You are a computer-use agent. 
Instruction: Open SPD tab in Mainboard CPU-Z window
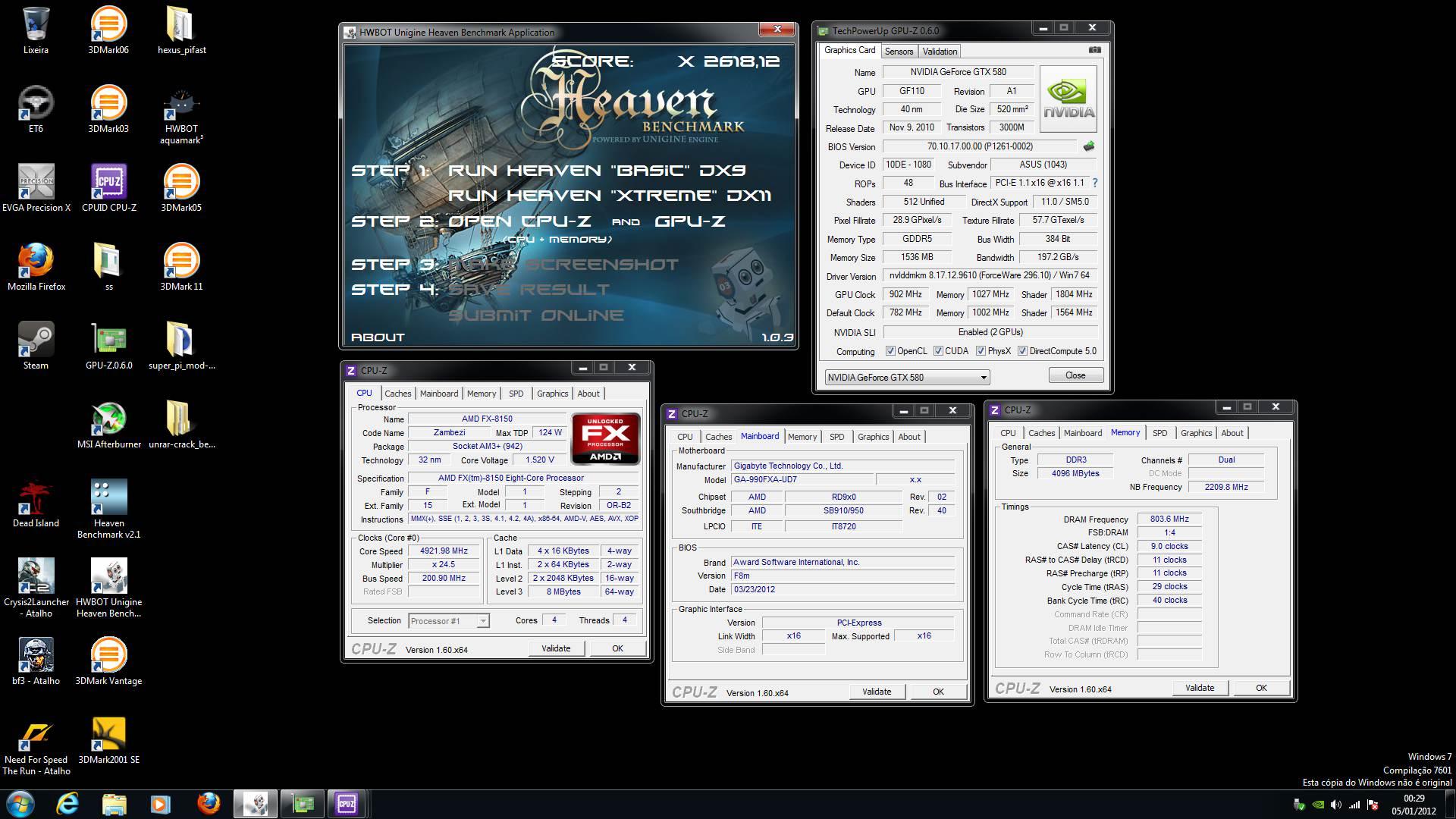click(x=836, y=437)
